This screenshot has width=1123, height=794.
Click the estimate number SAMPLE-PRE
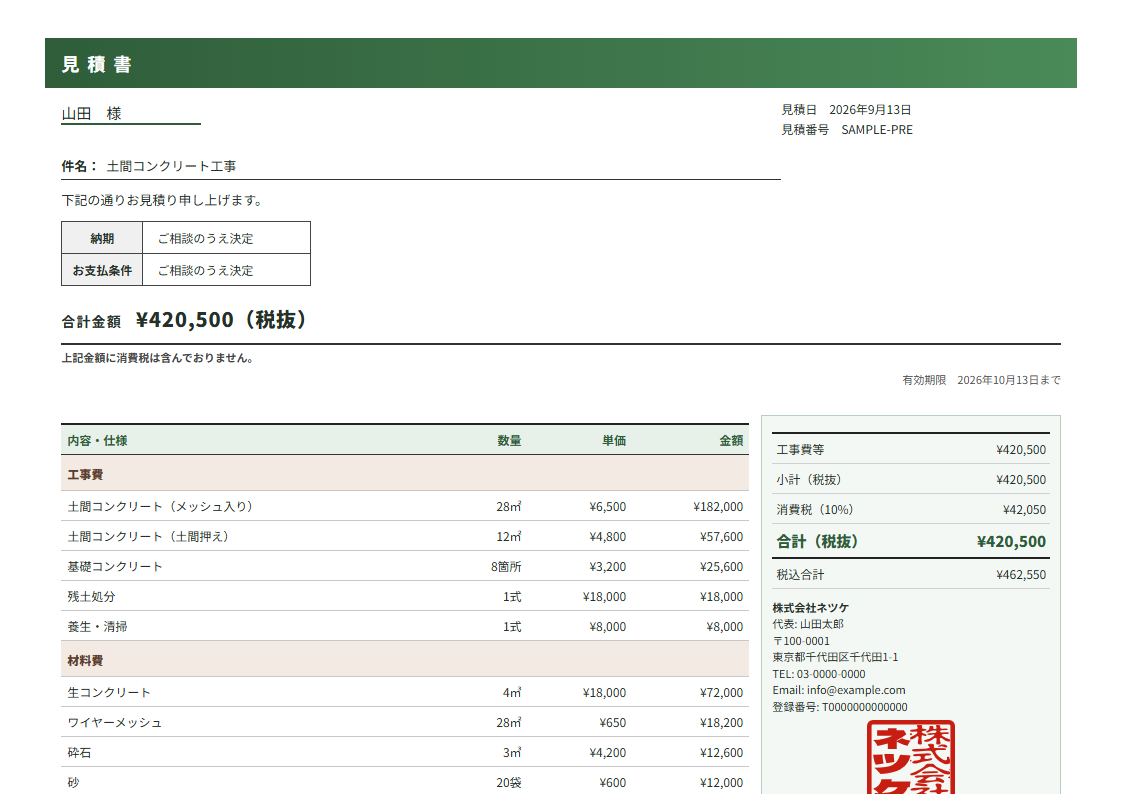[x=877, y=130]
